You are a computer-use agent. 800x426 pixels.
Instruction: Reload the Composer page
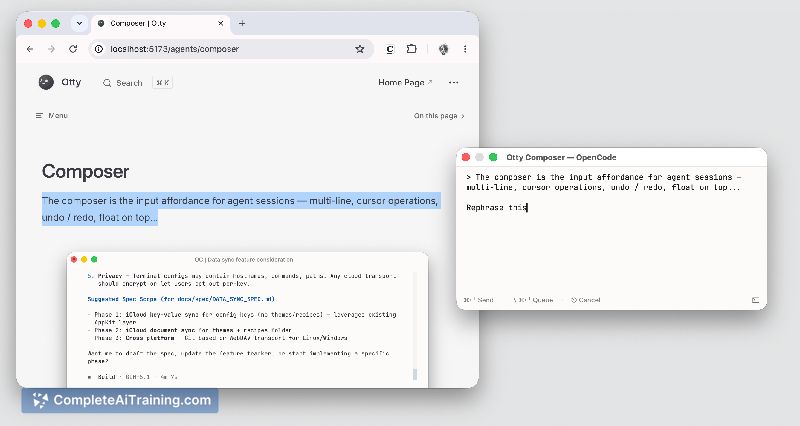[x=73, y=49]
